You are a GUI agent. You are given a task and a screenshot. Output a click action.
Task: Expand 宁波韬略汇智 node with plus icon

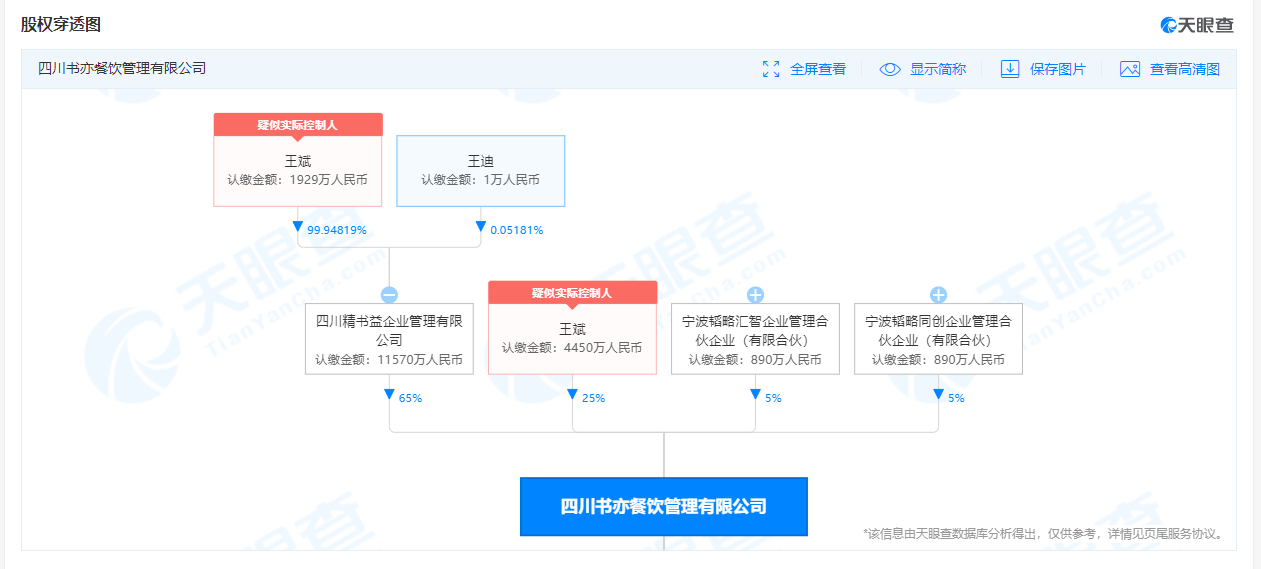[755, 295]
